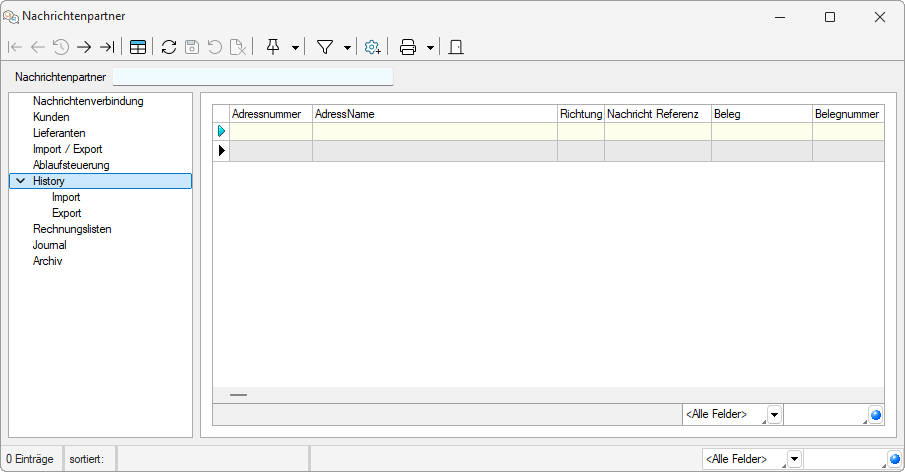Open settings gear icon in toolbar

pos(373,47)
